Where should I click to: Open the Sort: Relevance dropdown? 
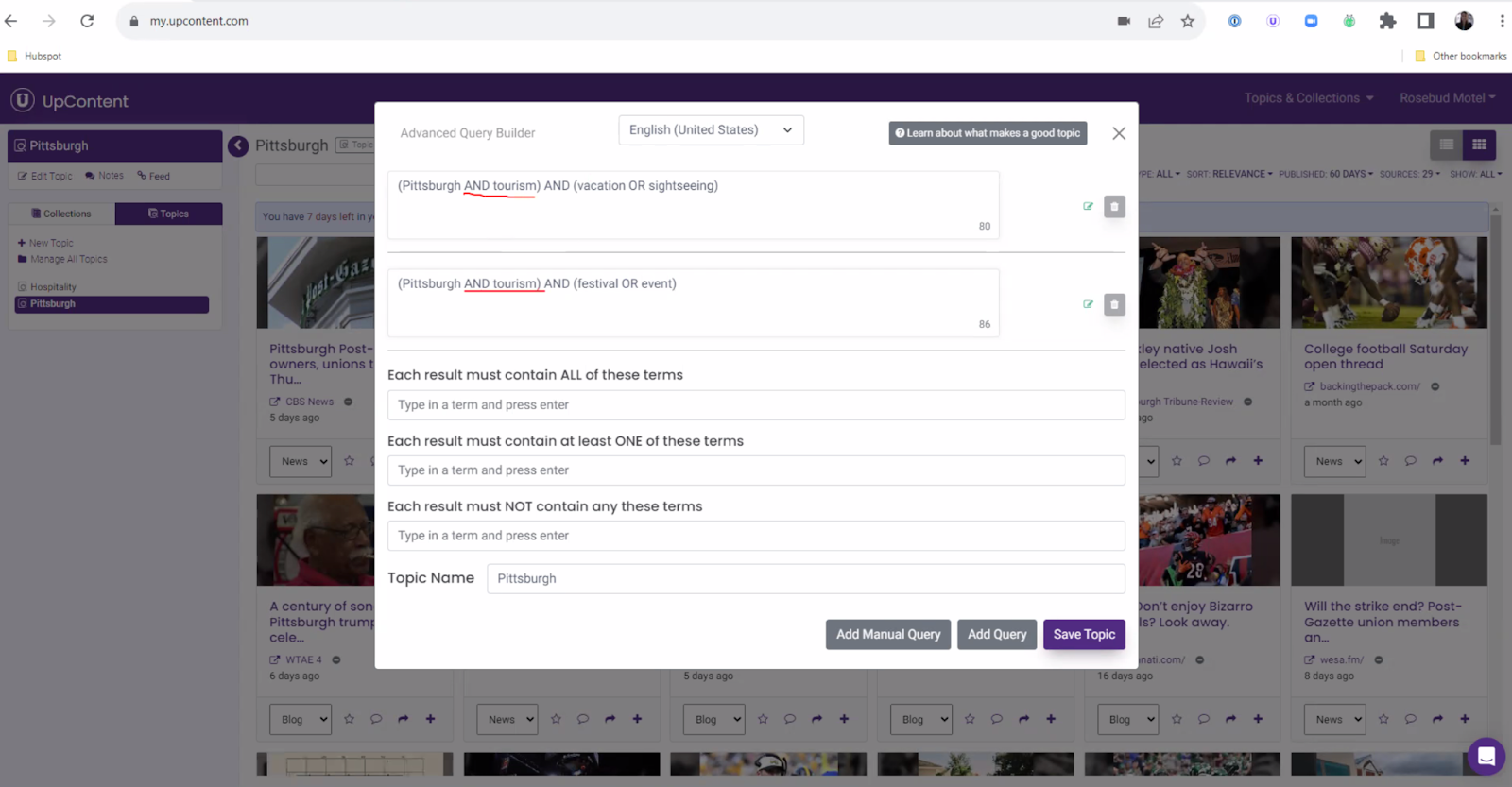(1228, 174)
